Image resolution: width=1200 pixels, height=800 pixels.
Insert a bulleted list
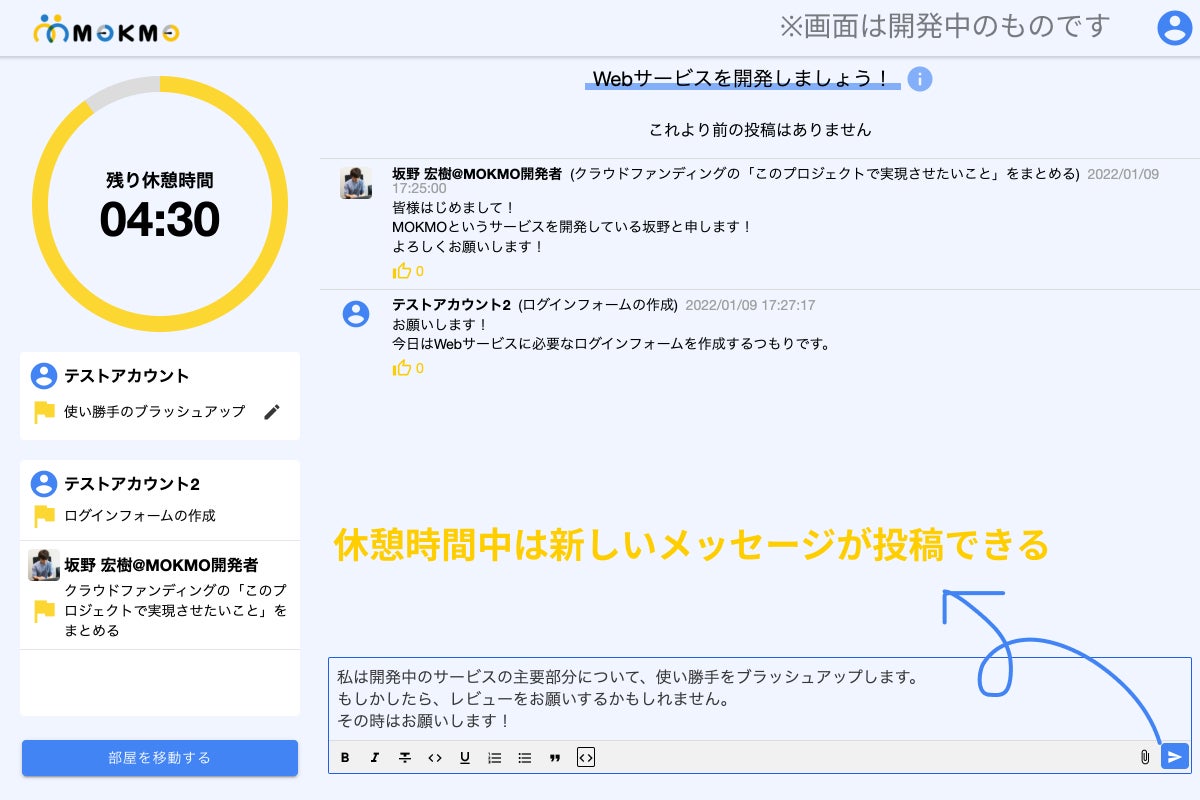pos(525,758)
